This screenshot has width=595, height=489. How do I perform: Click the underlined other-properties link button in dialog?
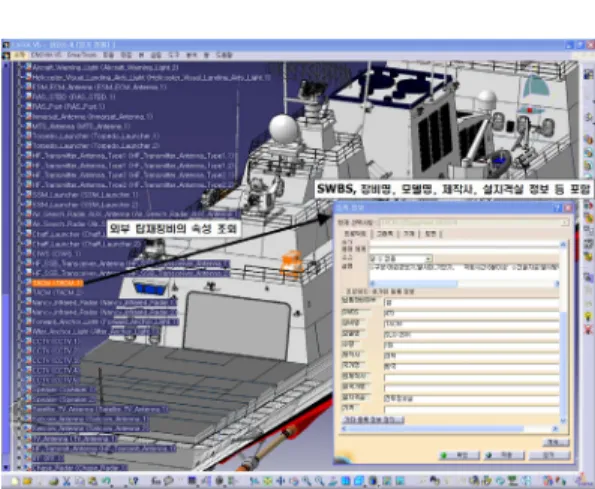pyautogui.click(x=374, y=420)
